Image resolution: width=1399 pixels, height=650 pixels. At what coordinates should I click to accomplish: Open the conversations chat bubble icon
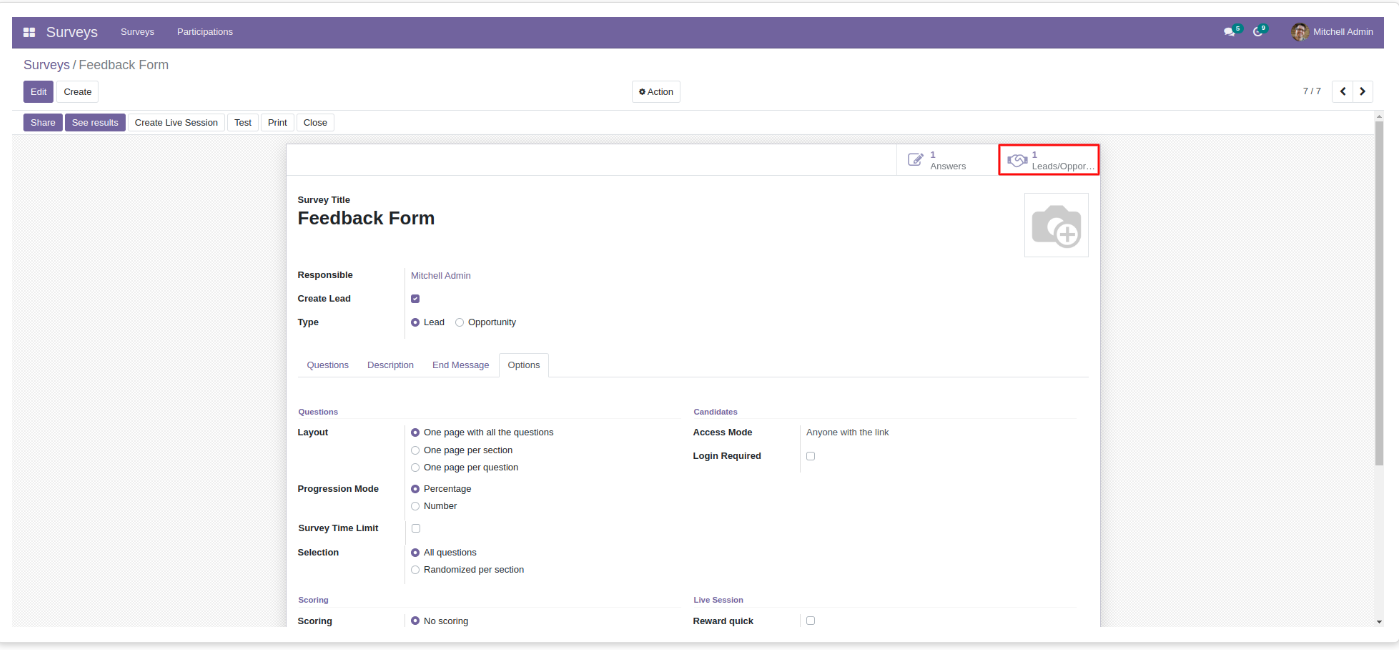(x=1230, y=32)
